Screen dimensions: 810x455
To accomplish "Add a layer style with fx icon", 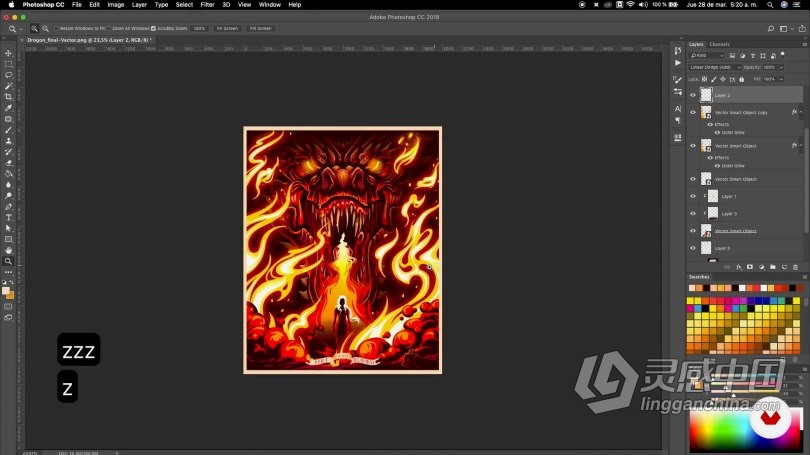I will click(739, 267).
